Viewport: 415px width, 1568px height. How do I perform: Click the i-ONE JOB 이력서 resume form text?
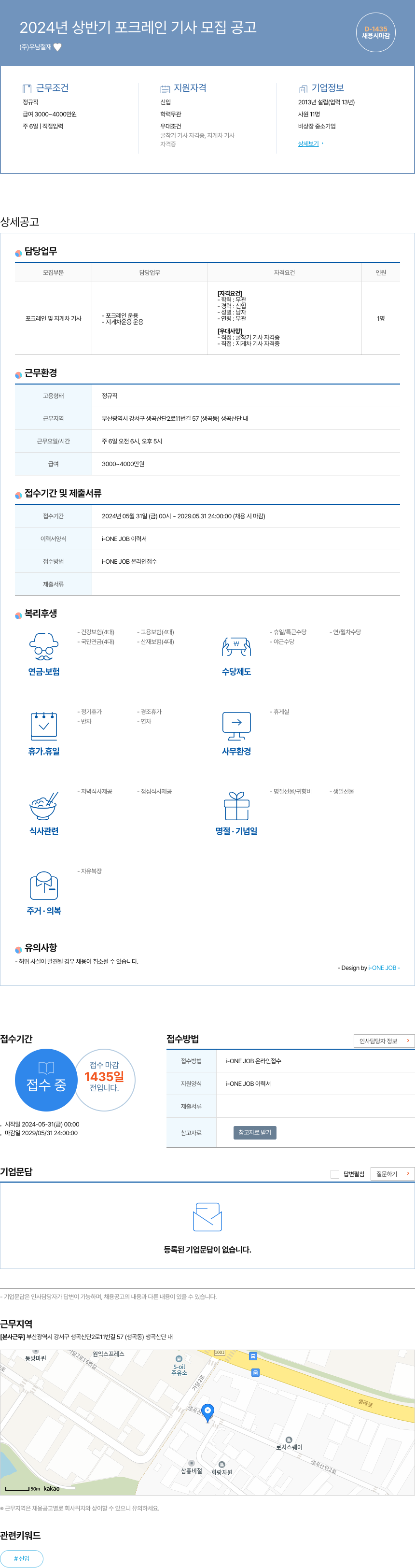point(124,539)
